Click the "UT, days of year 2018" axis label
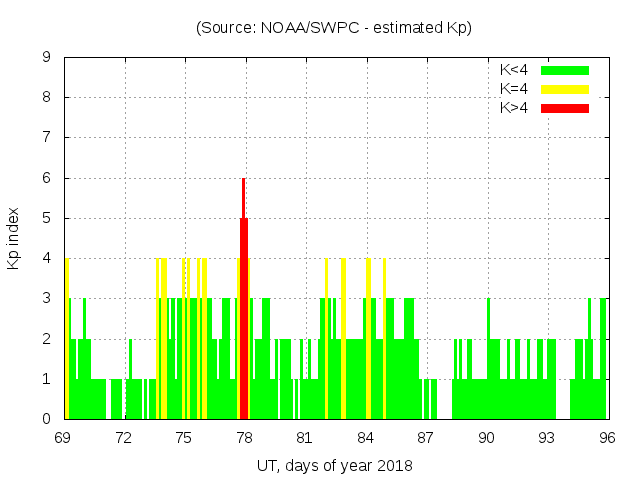Screen dimensions: 640x480 tap(334, 465)
